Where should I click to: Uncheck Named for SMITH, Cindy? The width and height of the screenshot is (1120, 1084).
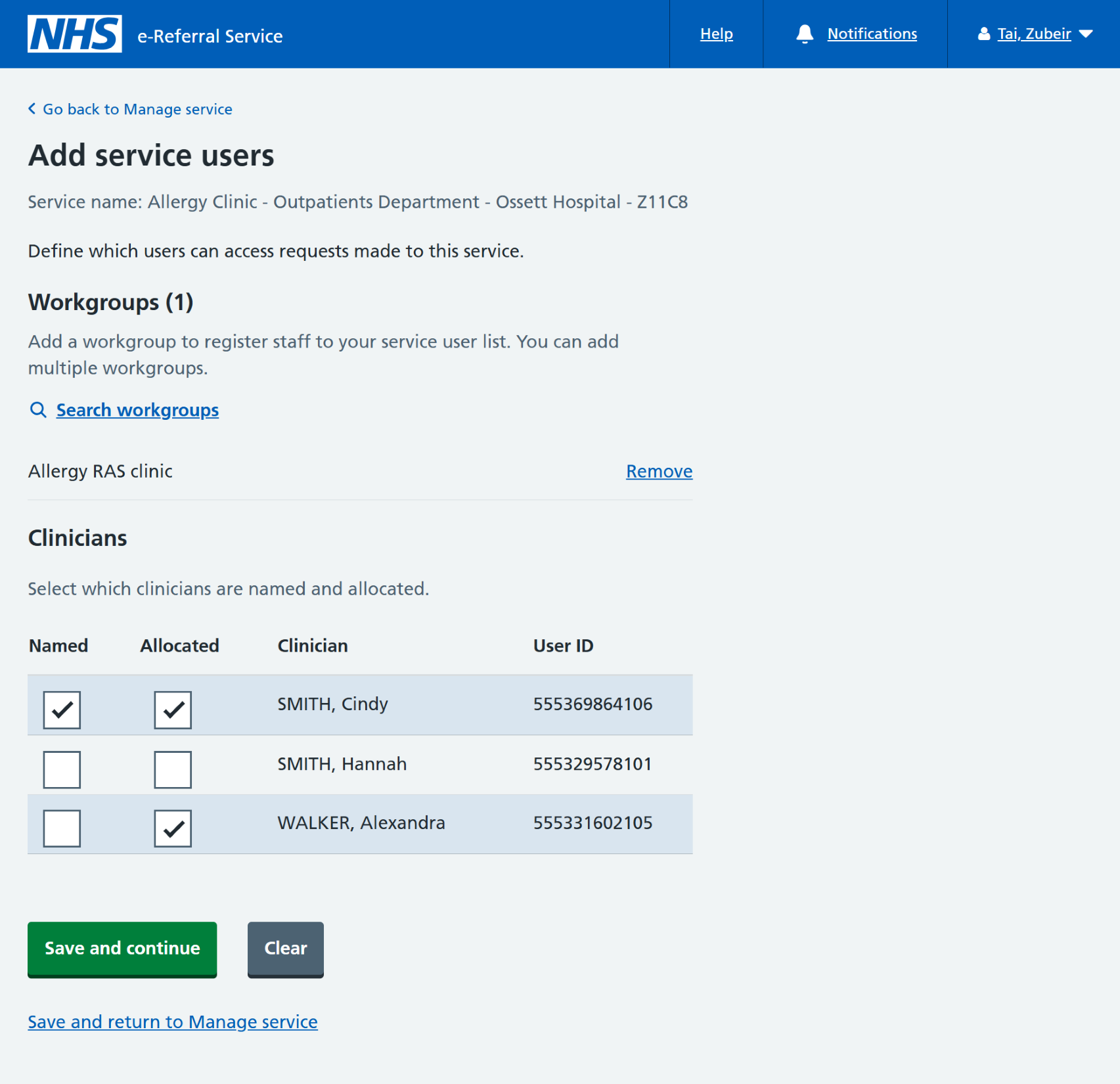[x=62, y=710]
